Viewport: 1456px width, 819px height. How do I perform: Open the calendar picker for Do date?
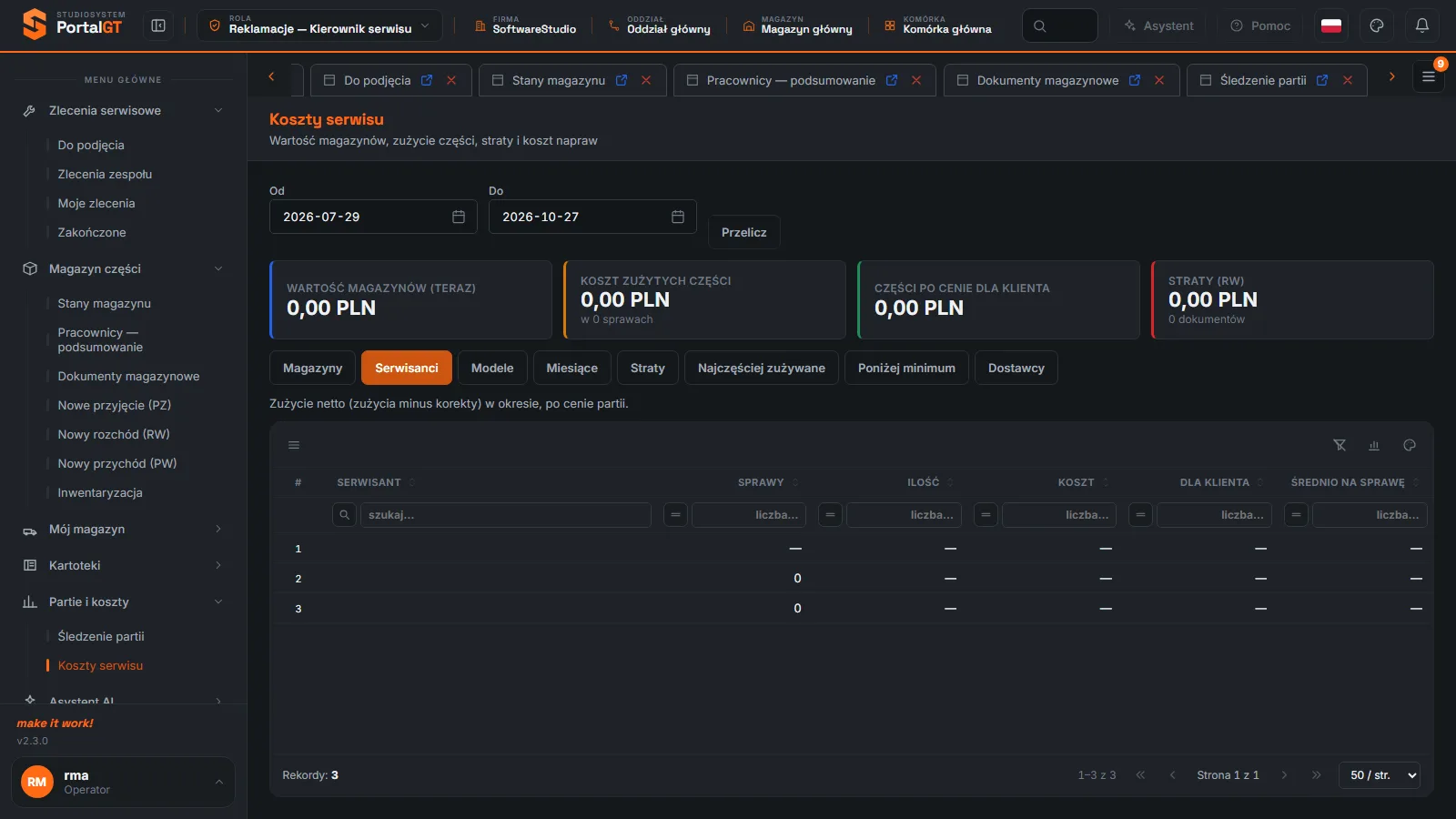pos(678,217)
